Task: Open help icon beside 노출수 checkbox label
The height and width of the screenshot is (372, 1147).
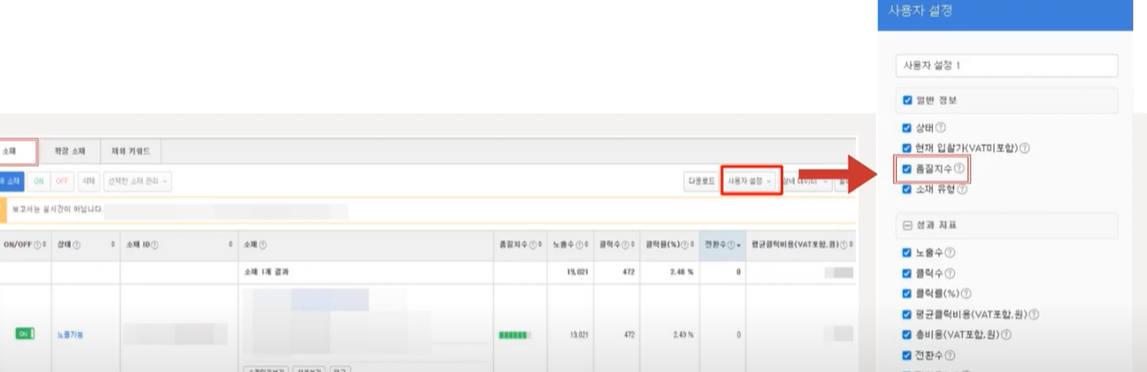Action: click(x=950, y=253)
